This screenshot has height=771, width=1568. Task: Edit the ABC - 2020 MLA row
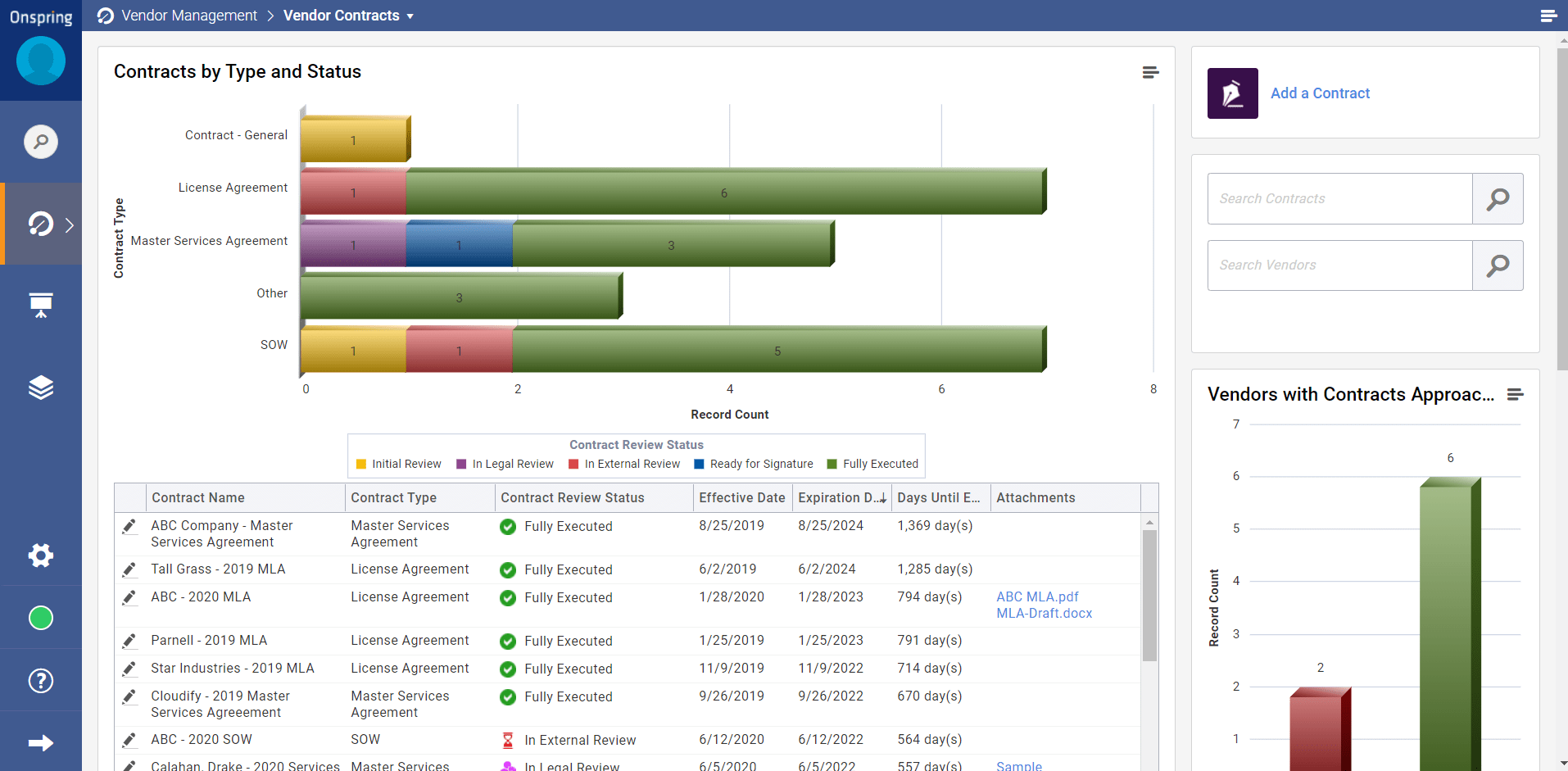[x=129, y=597]
